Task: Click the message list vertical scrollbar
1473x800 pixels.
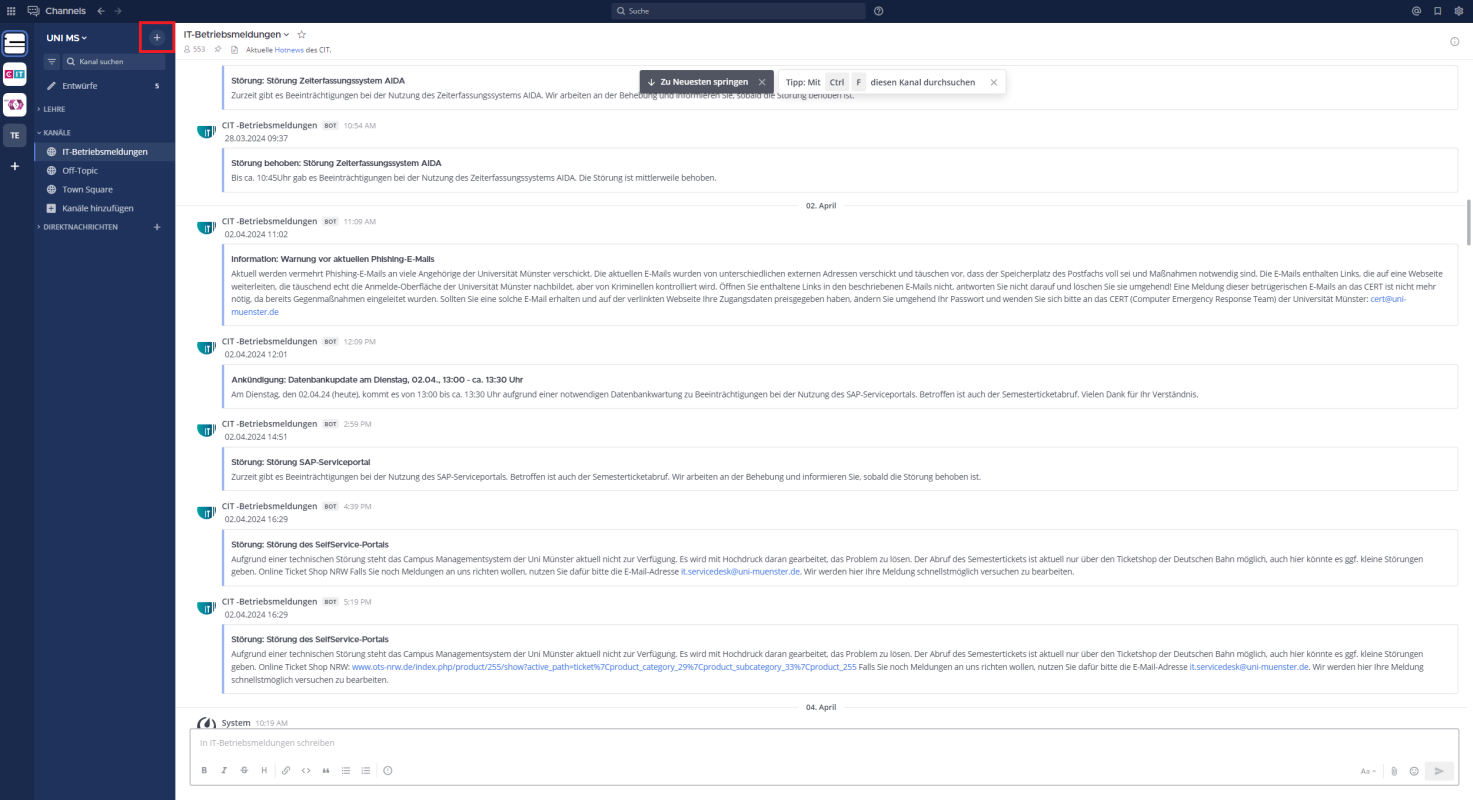Action: pos(1469,222)
